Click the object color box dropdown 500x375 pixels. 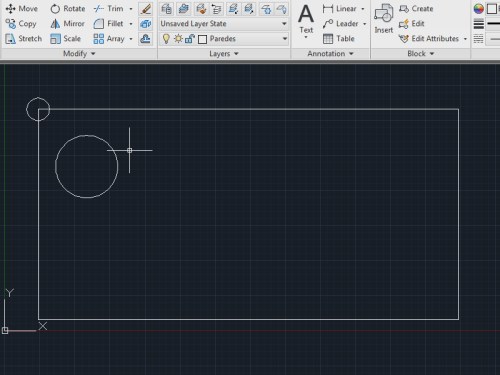click(x=493, y=9)
